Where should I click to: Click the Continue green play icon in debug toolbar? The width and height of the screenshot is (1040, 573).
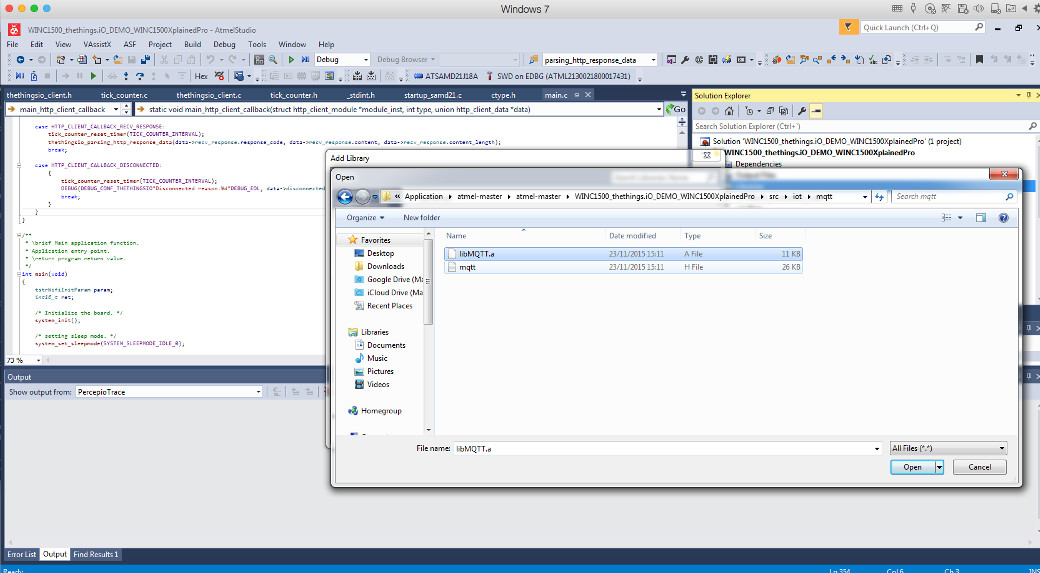click(94, 76)
